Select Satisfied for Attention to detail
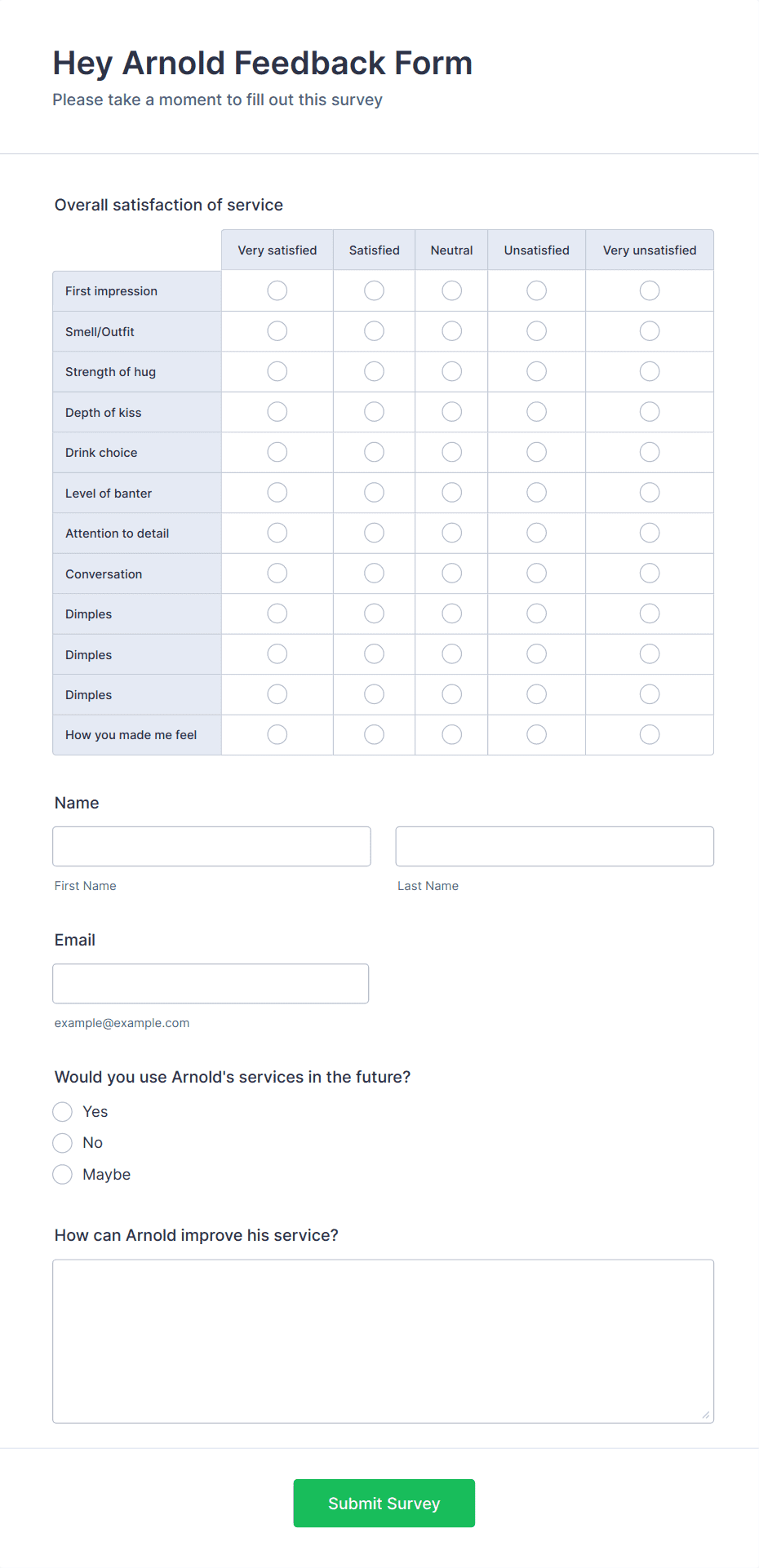The width and height of the screenshot is (759, 1568). 374,533
